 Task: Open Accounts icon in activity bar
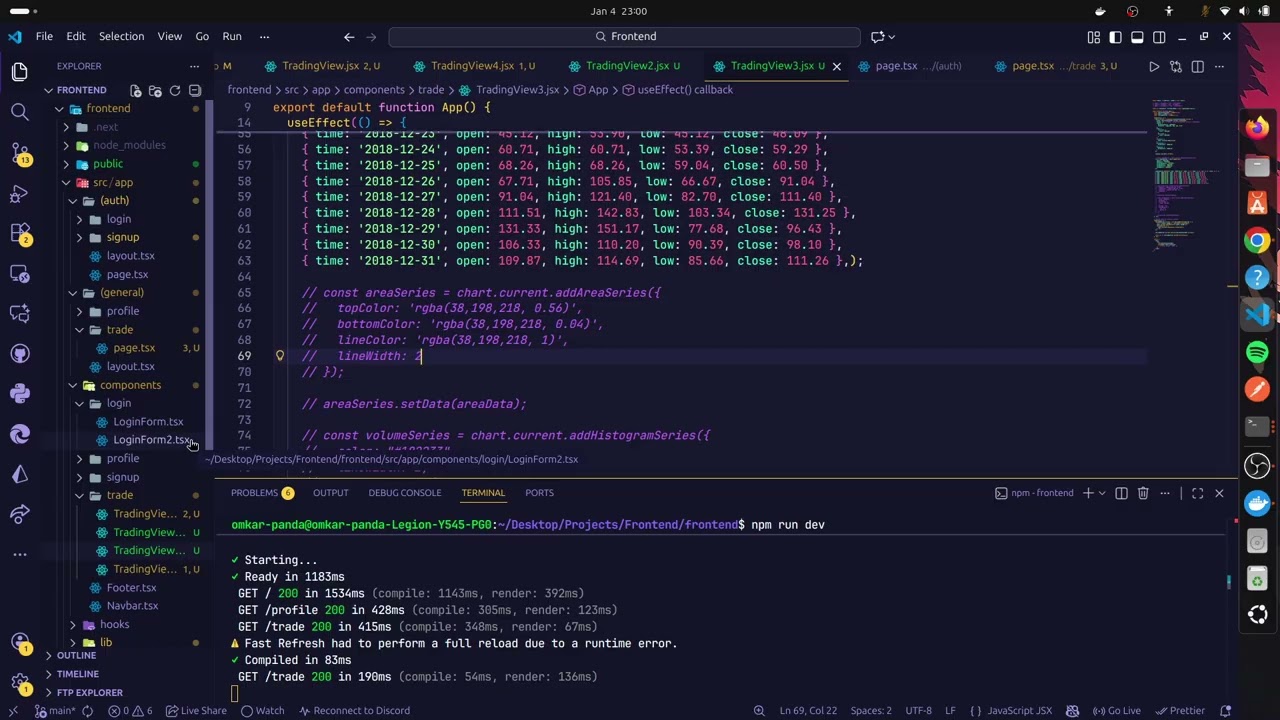20,643
